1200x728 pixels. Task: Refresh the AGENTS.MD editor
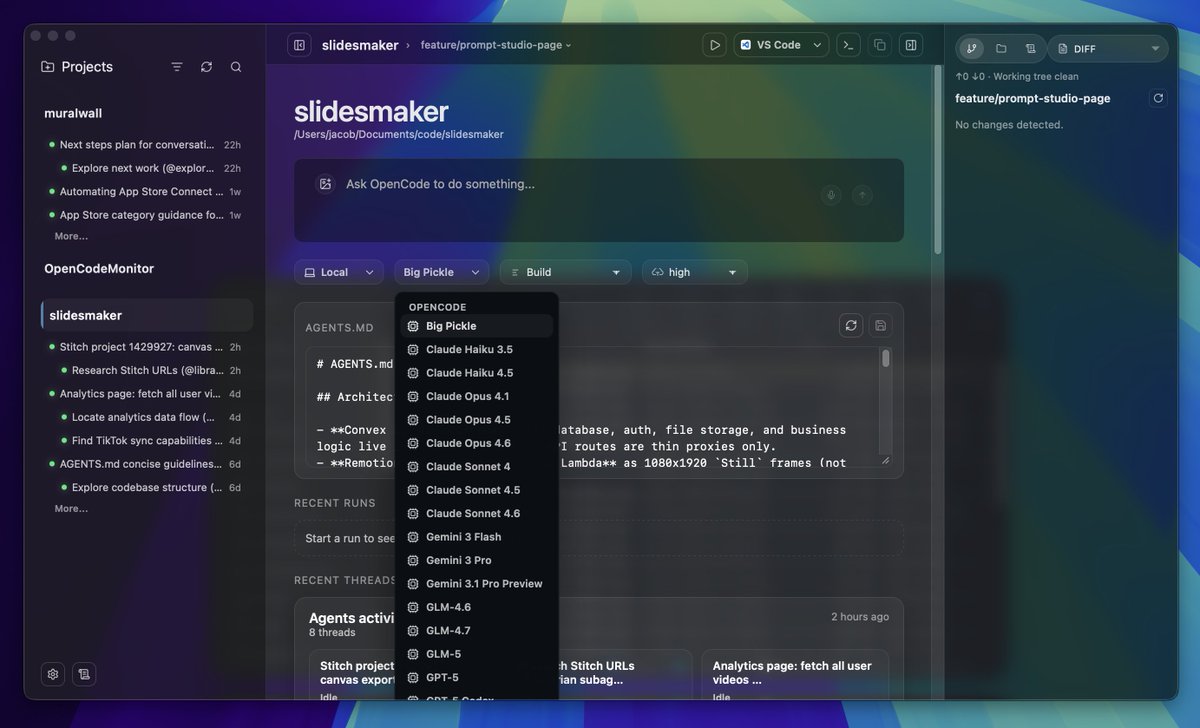851,325
